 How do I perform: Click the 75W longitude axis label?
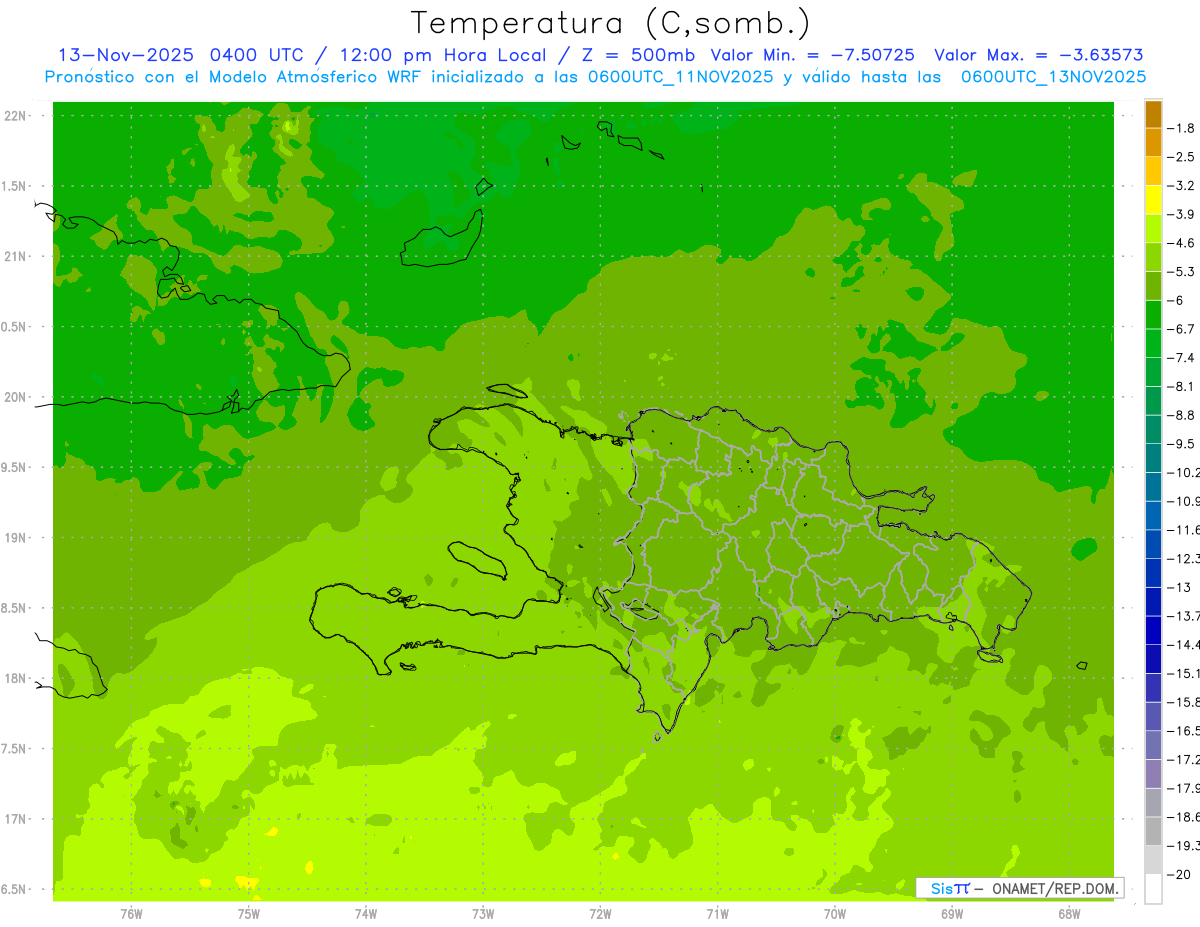pos(249,914)
